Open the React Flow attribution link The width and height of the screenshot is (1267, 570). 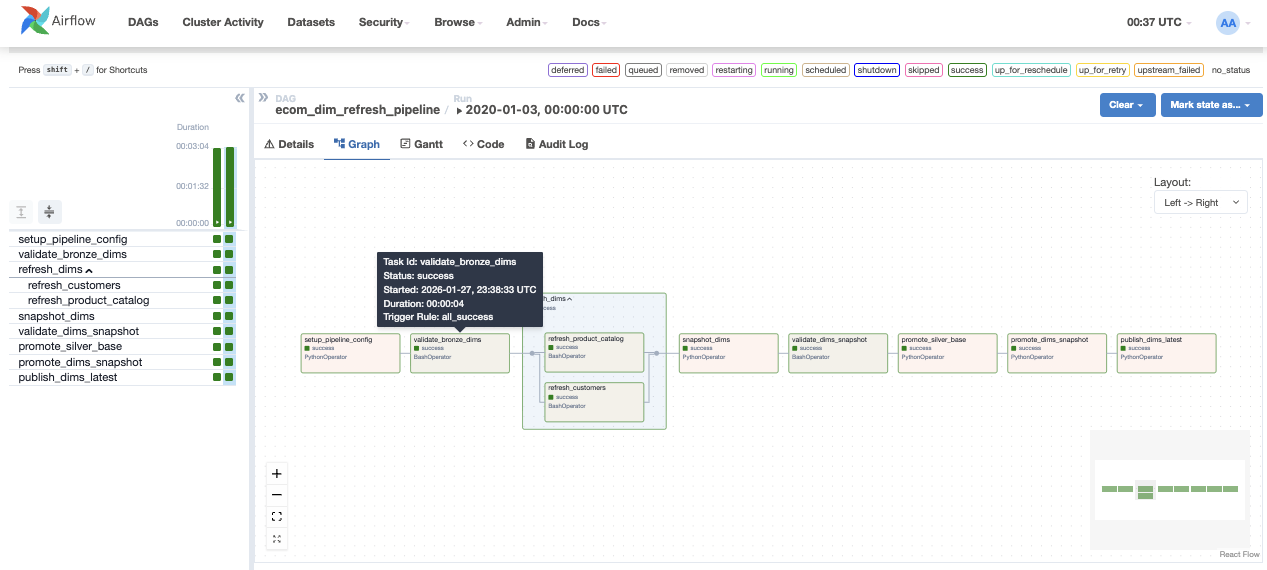pos(1239,554)
